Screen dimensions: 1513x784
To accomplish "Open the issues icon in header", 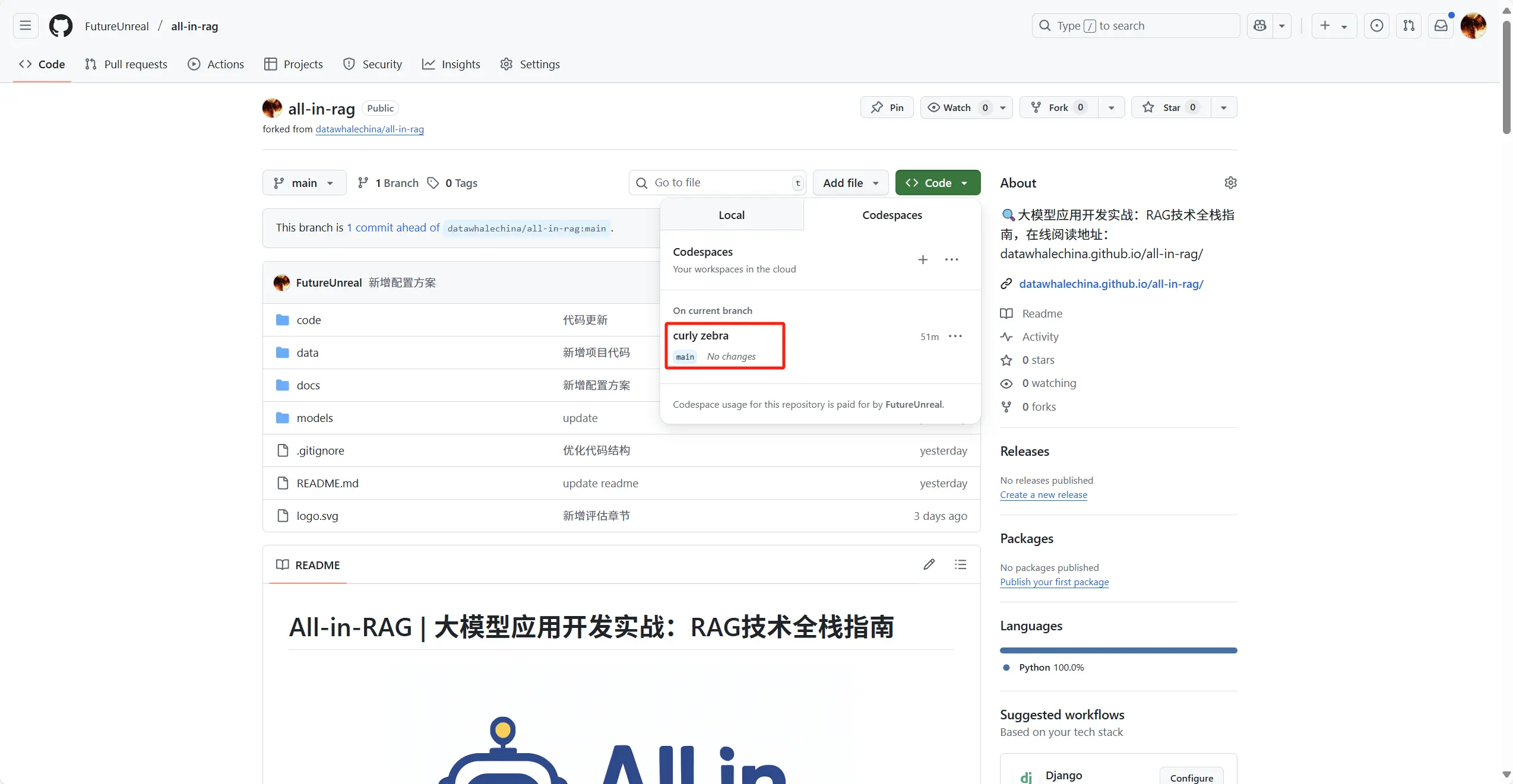I will [x=1376, y=26].
